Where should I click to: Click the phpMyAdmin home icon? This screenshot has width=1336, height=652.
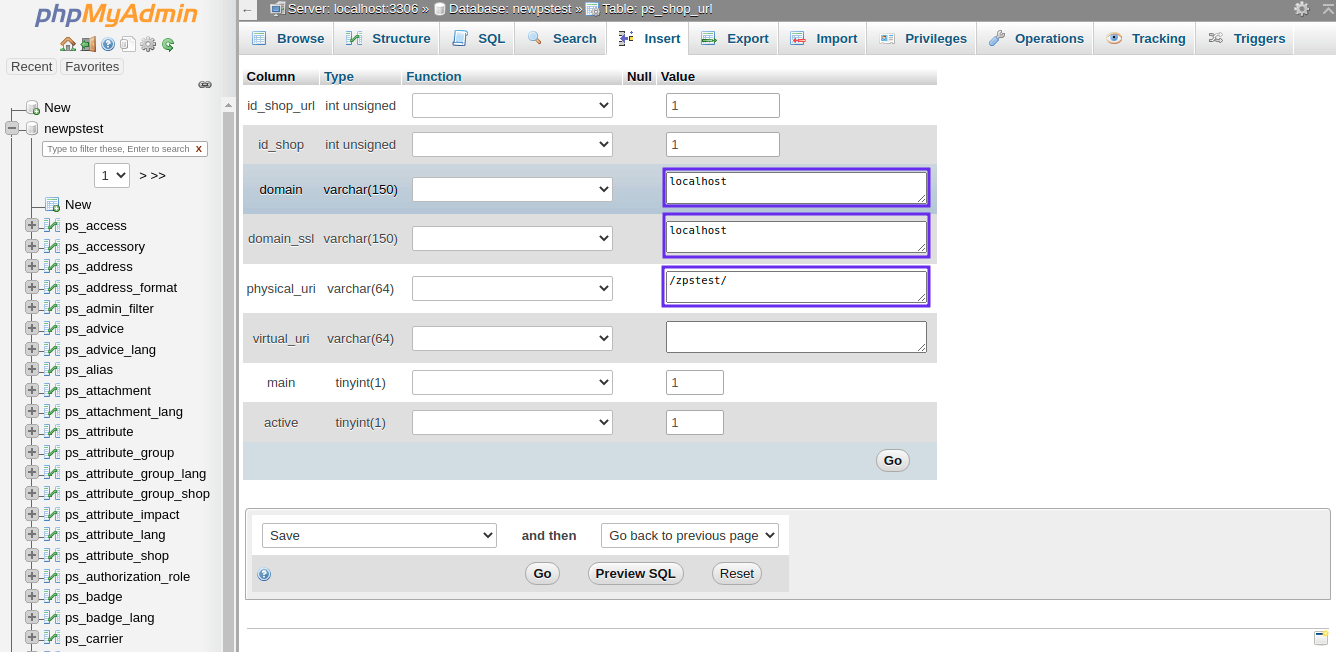click(68, 45)
